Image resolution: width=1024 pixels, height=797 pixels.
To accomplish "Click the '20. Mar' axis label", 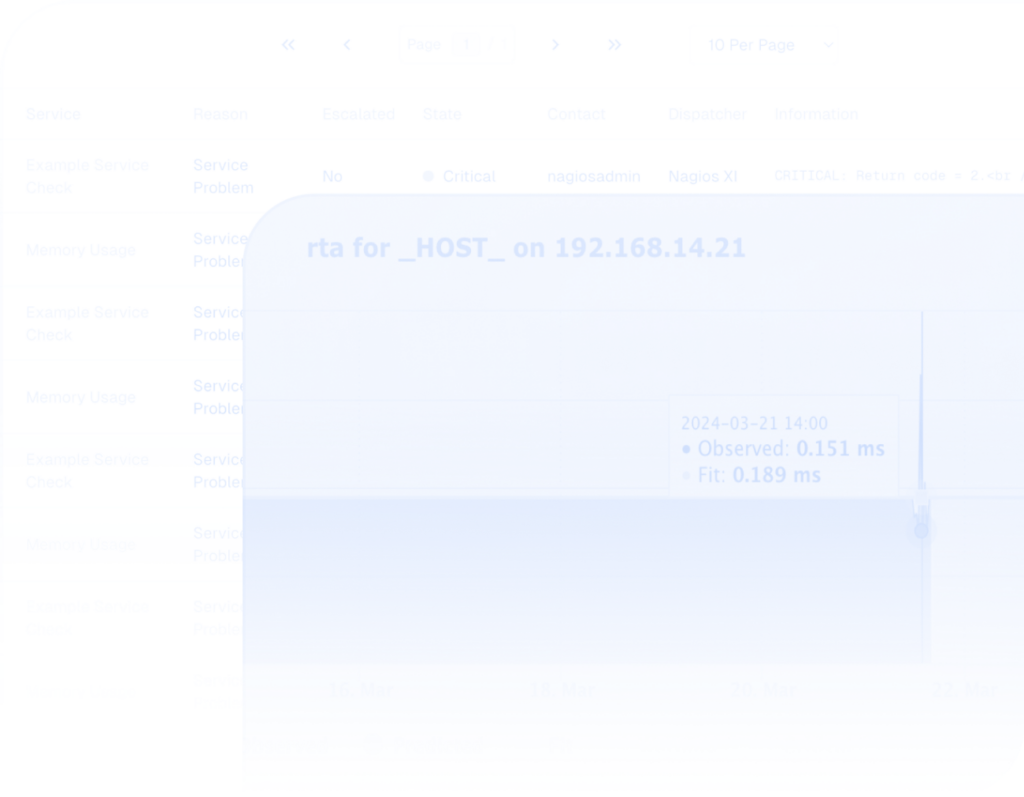I will (x=762, y=690).
